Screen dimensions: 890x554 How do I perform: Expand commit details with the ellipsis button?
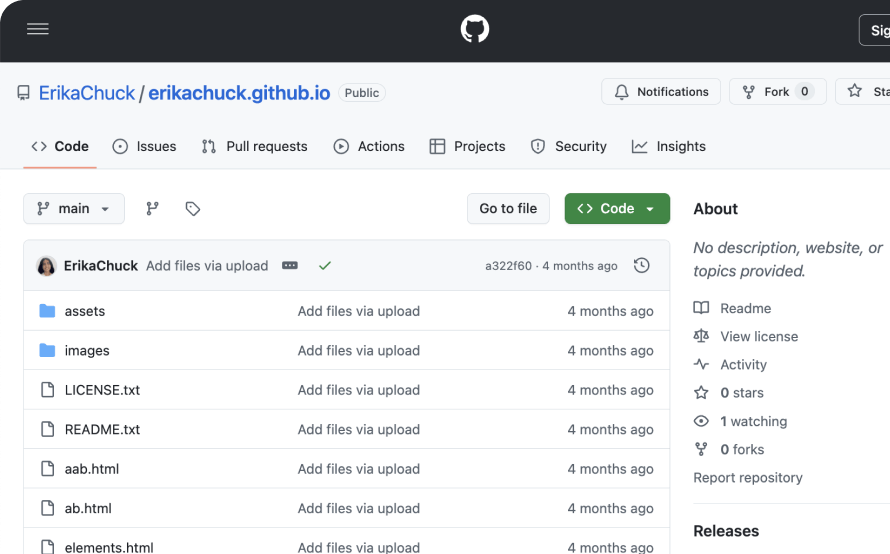289,266
